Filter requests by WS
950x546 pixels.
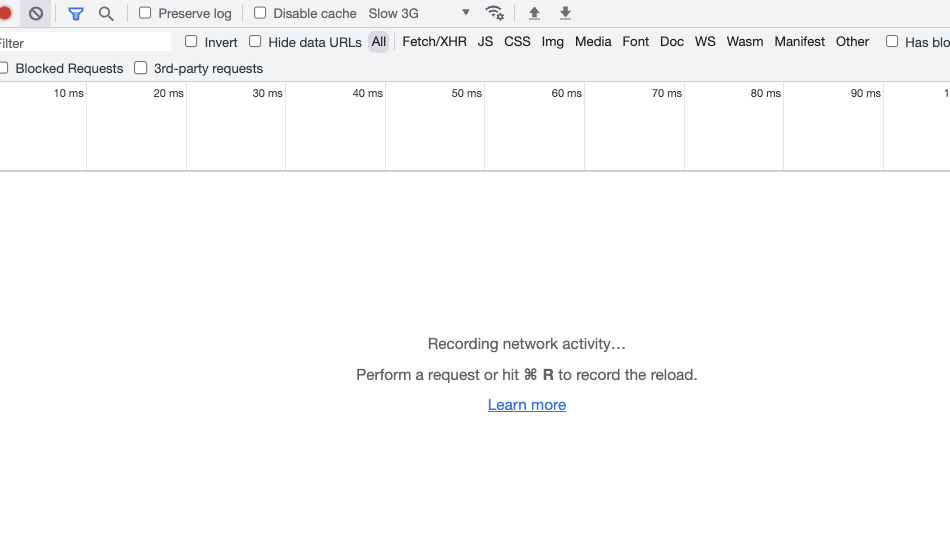tap(705, 42)
